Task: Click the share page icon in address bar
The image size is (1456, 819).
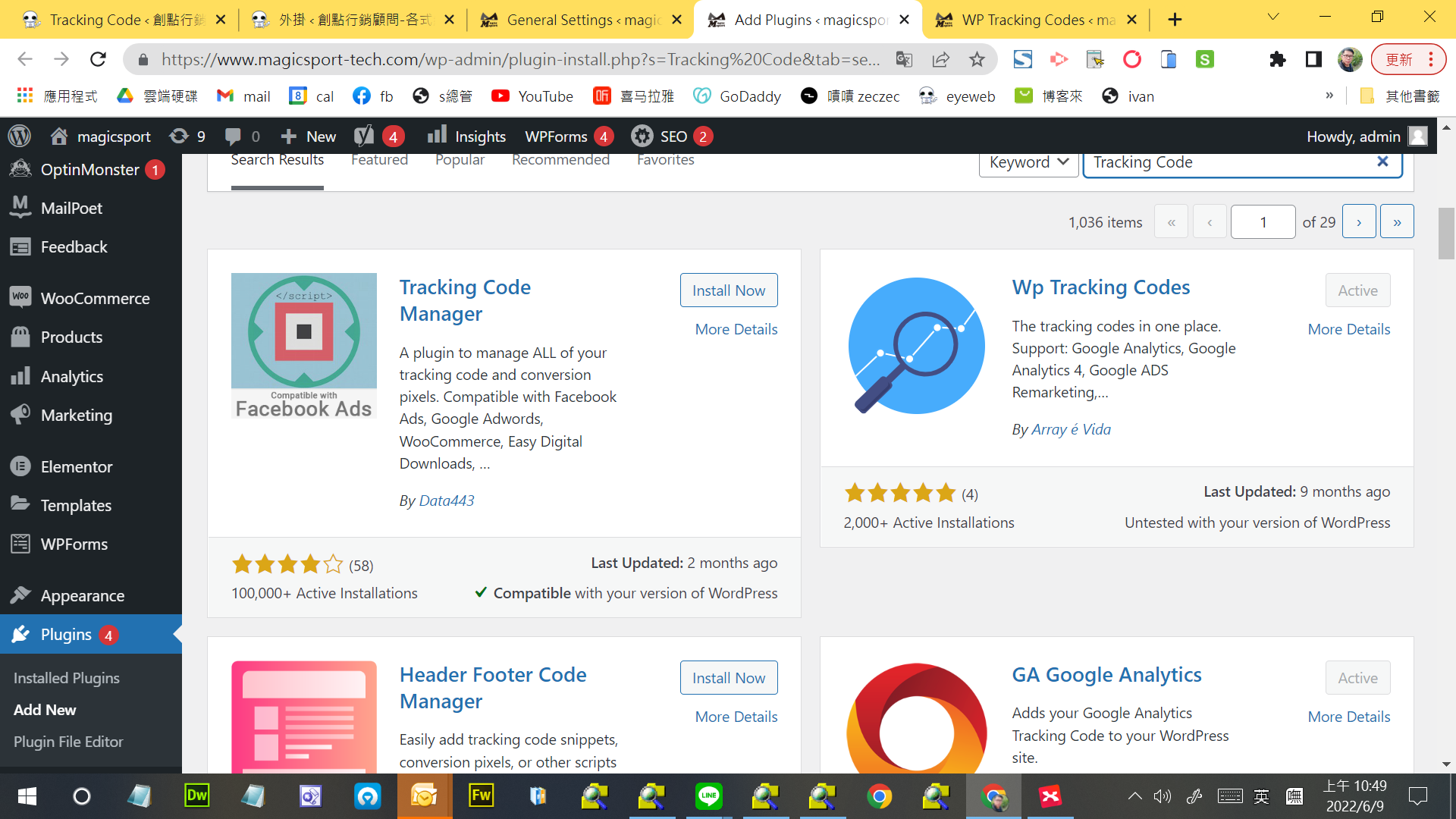Action: click(x=940, y=59)
